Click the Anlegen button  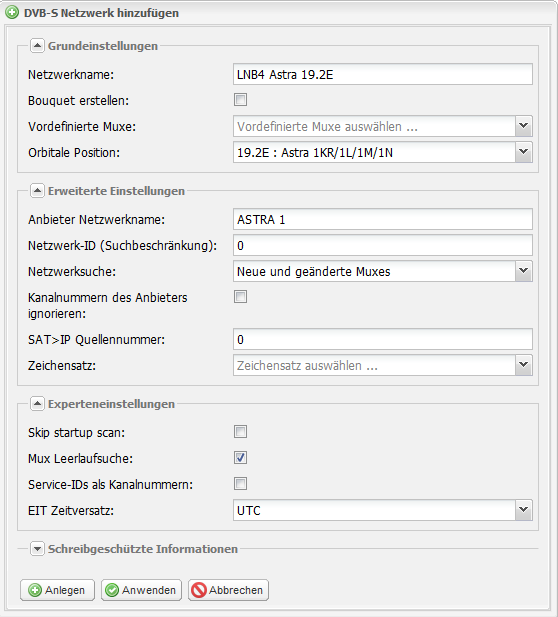57,590
